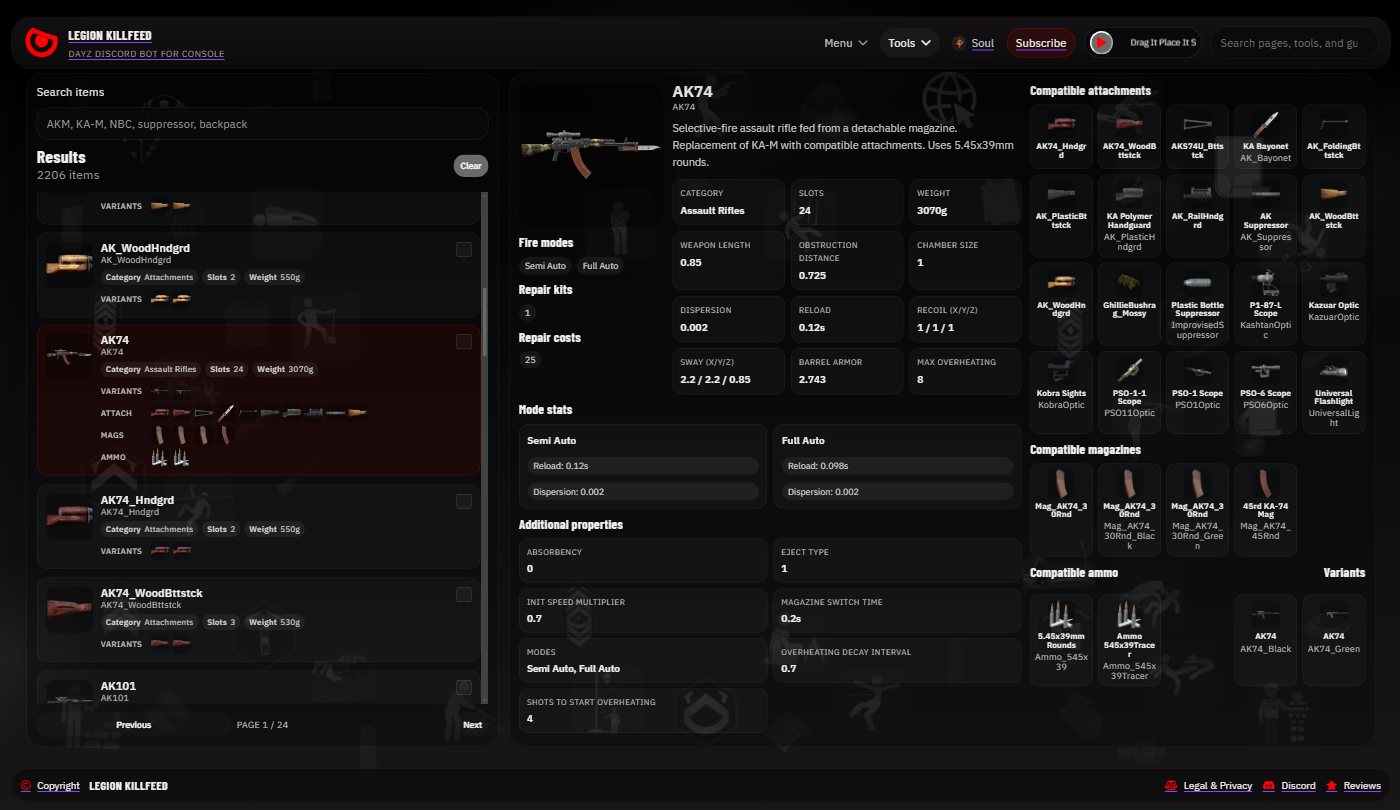The image size is (1400, 810).
Task: Select the Mag_AK74_30Rnd_Green magazine card
Action: 1197,509
